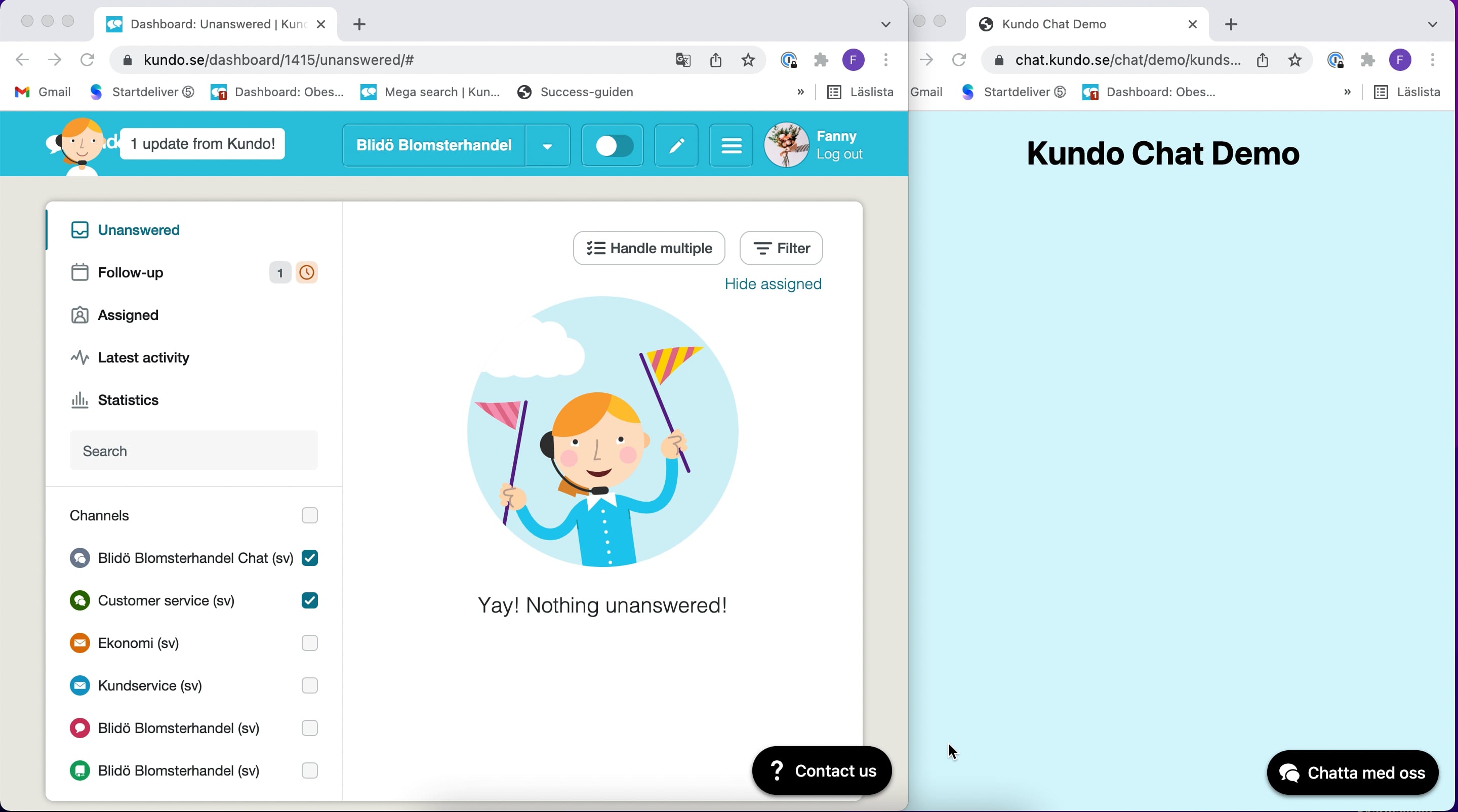This screenshot has width=1458, height=812.
Task: Bookmark the dashboard page with the star
Action: [748, 60]
